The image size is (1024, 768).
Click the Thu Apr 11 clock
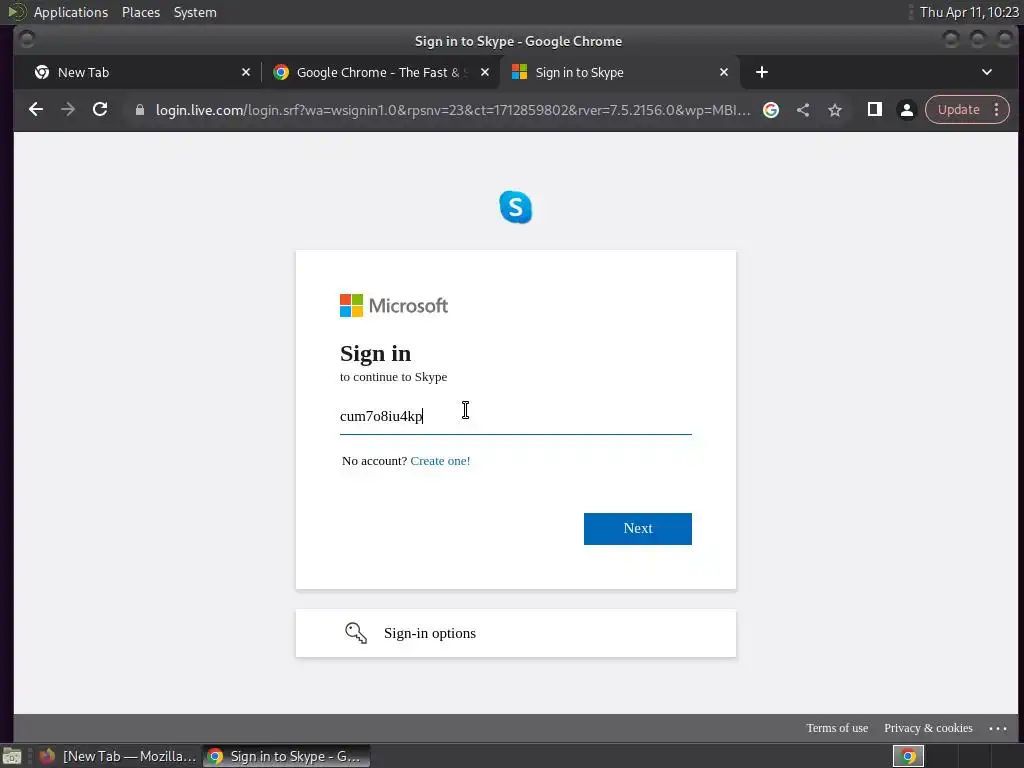(968, 12)
